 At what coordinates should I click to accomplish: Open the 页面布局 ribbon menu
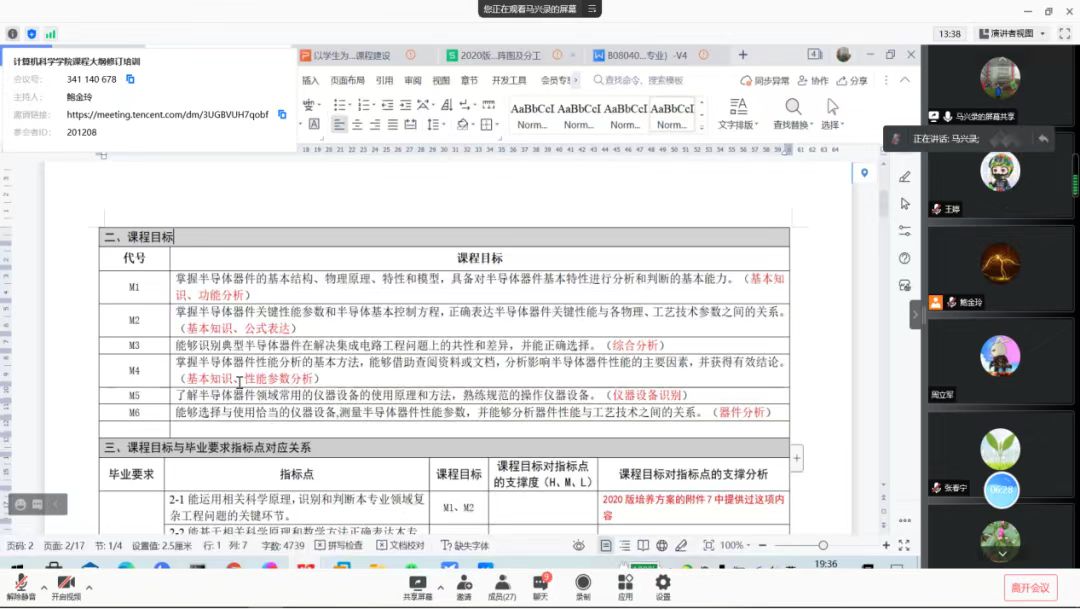tap(347, 80)
